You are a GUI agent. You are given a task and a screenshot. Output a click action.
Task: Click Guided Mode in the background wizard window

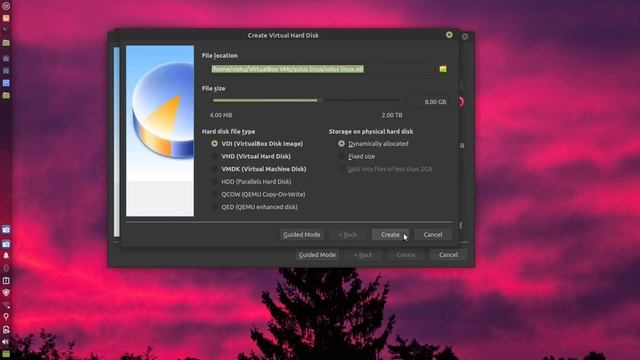click(x=317, y=255)
